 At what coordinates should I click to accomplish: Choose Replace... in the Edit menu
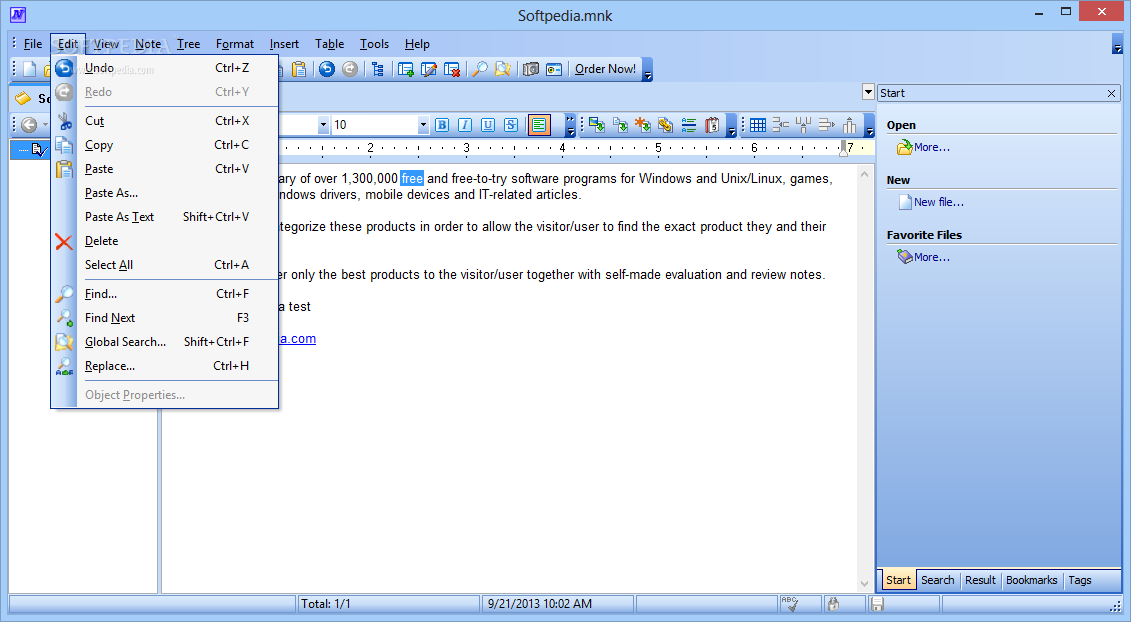[164, 366]
